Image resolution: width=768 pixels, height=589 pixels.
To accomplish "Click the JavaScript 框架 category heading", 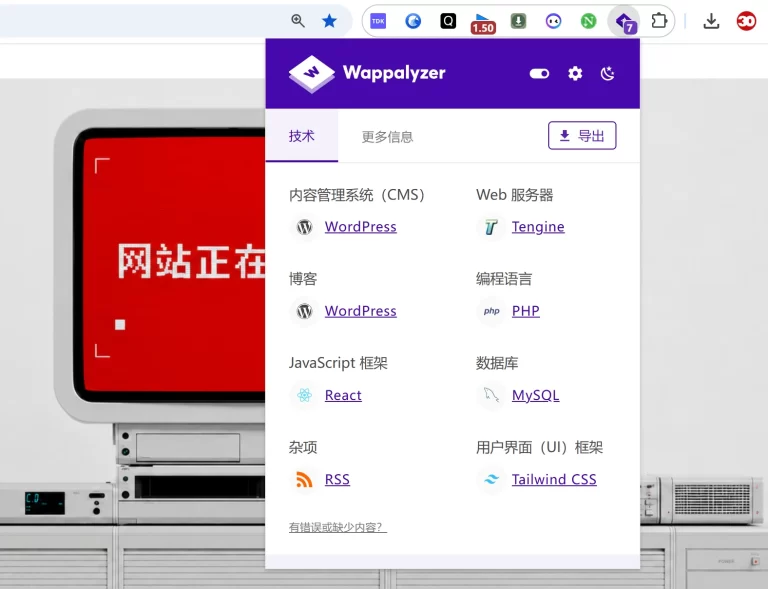I will [x=338, y=363].
